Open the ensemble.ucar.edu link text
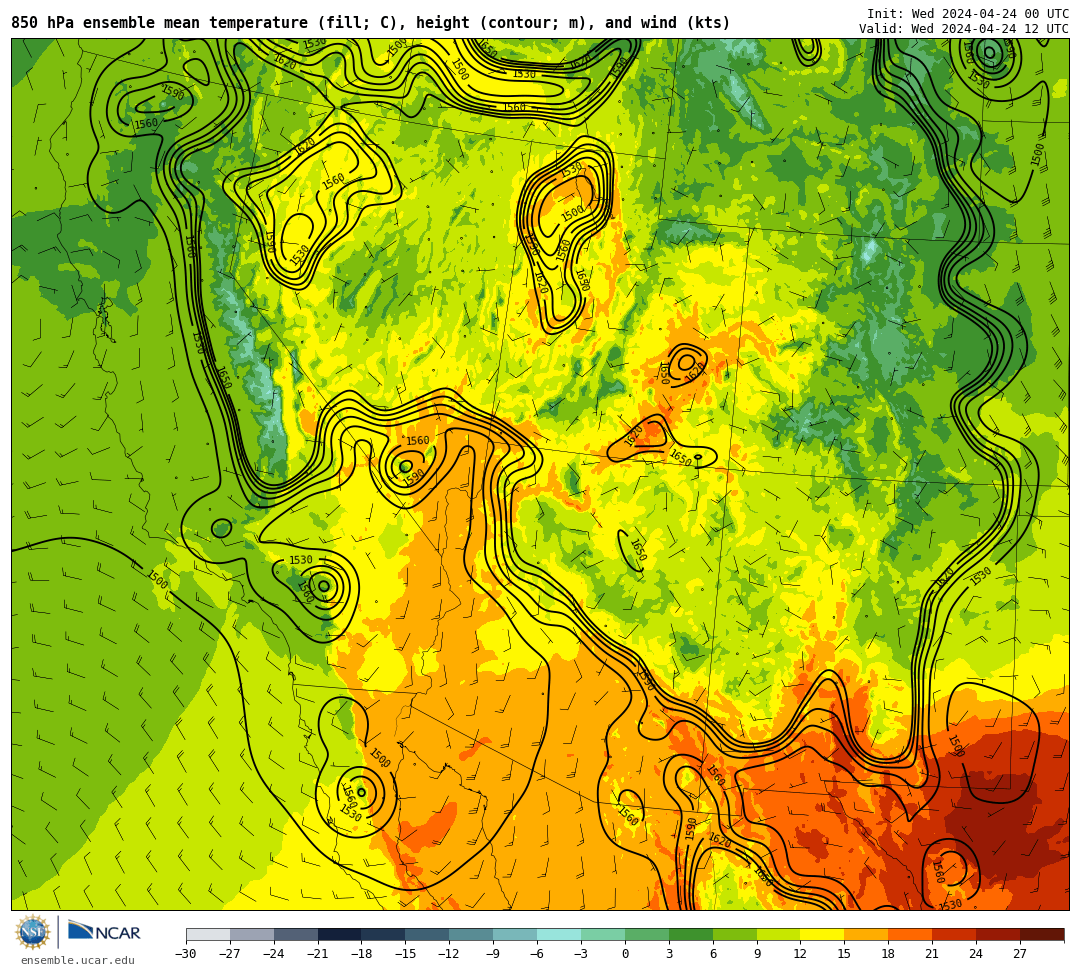Viewport: 1080px width, 973px height. [78, 960]
